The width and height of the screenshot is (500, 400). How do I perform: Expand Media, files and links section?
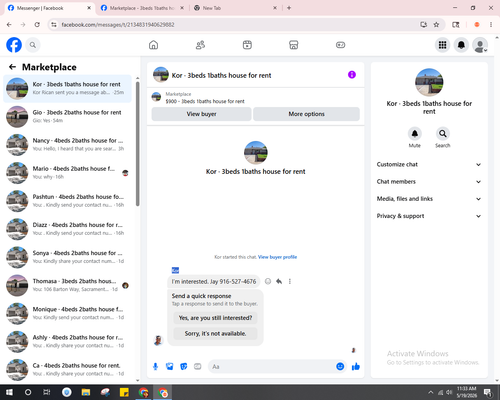[x=429, y=199]
